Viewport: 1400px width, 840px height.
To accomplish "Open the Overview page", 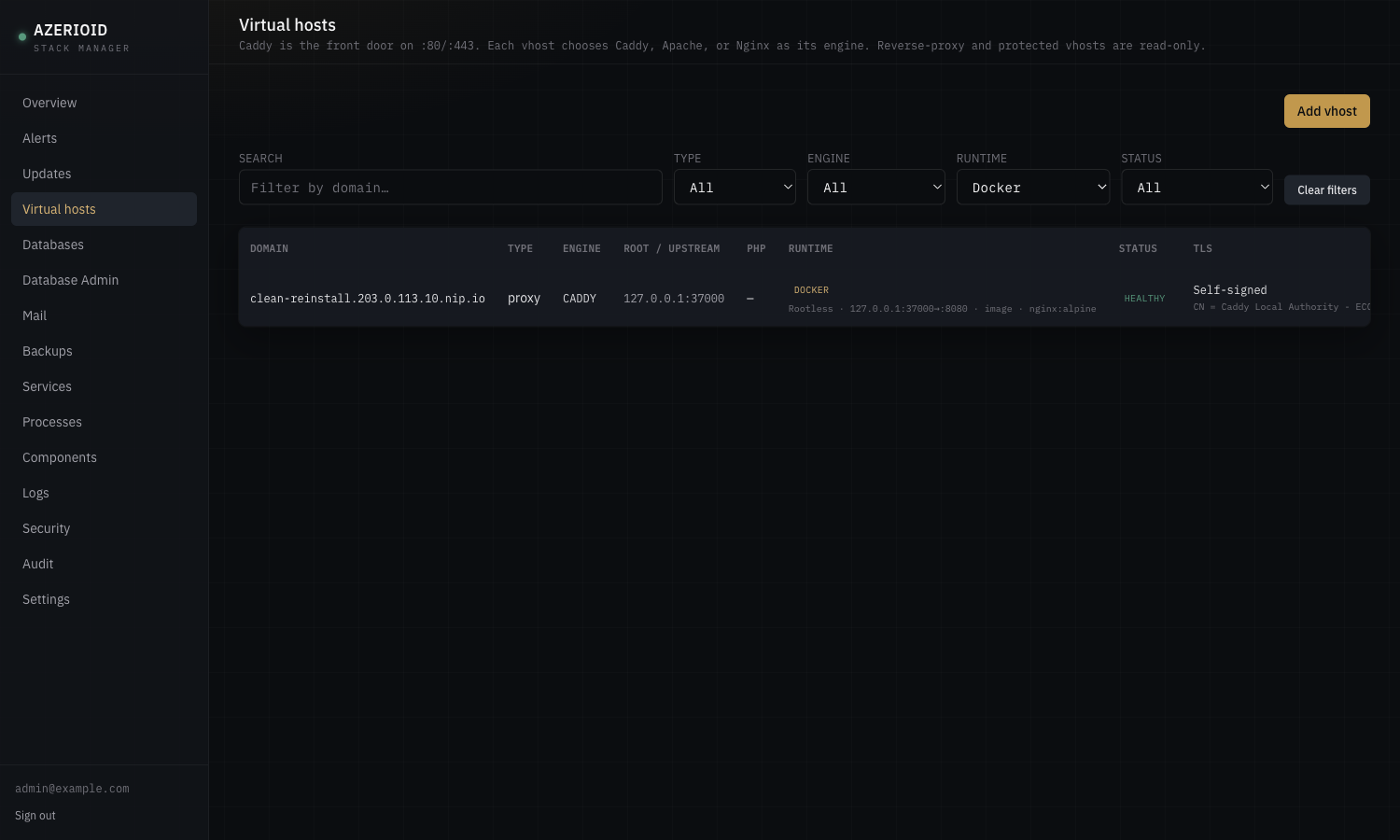I will [x=104, y=103].
